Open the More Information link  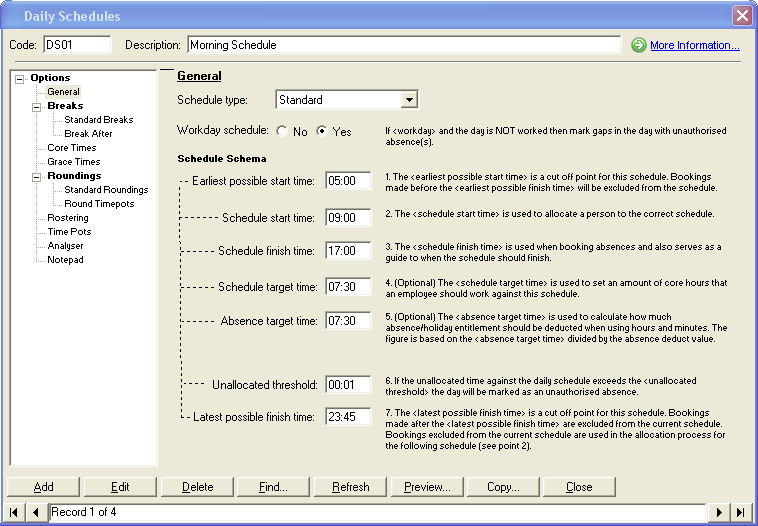pos(695,45)
